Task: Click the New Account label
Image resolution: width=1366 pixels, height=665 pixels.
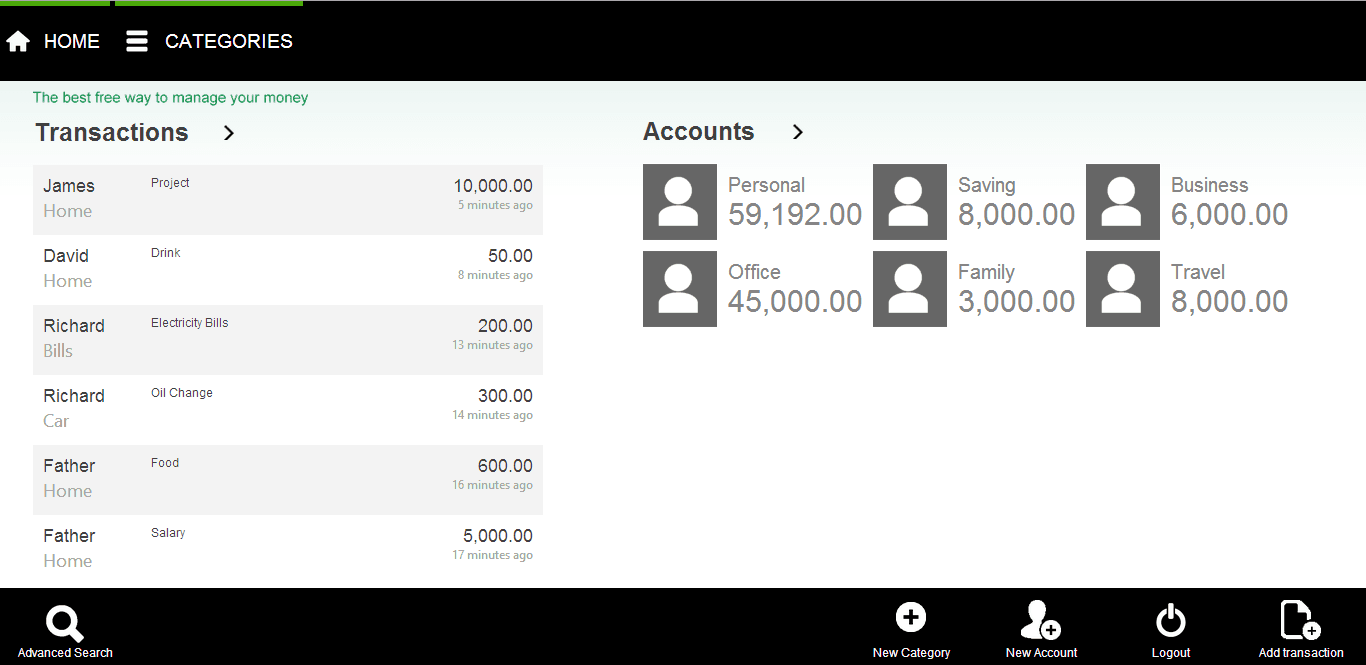Action: tap(1041, 653)
